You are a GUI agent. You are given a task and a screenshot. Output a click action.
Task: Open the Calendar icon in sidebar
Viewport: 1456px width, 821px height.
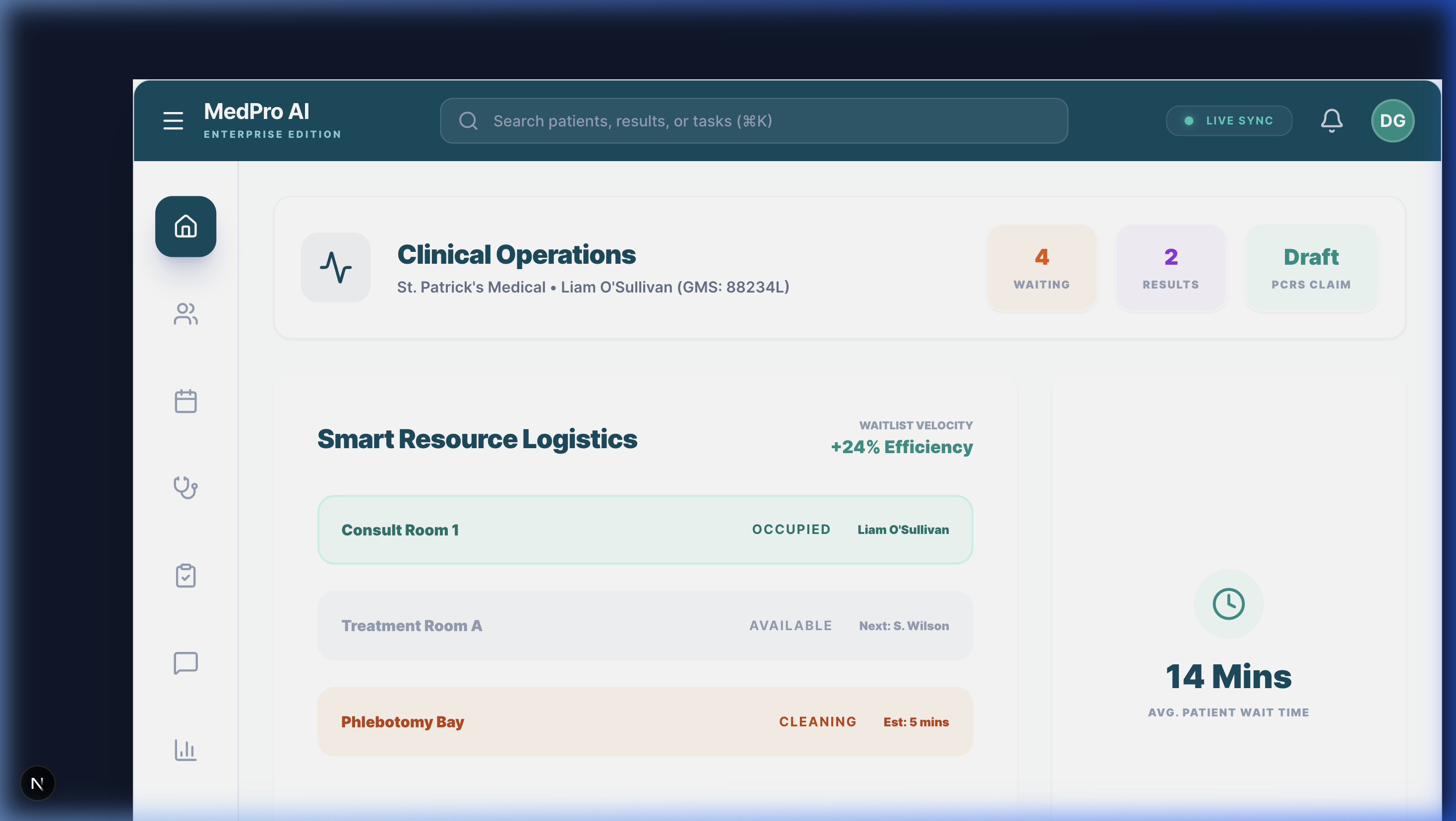tap(185, 401)
